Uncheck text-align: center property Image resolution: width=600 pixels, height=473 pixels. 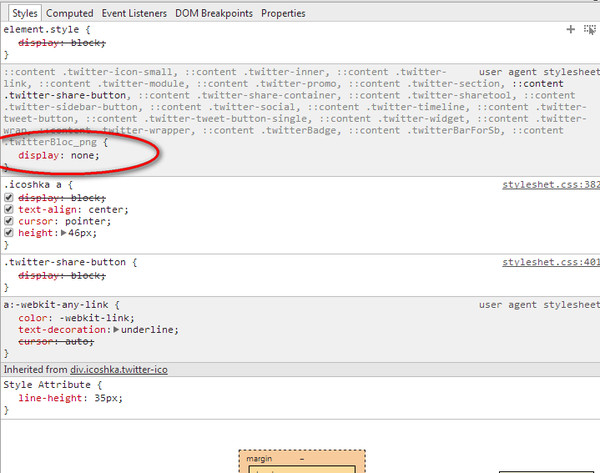coord(9,209)
